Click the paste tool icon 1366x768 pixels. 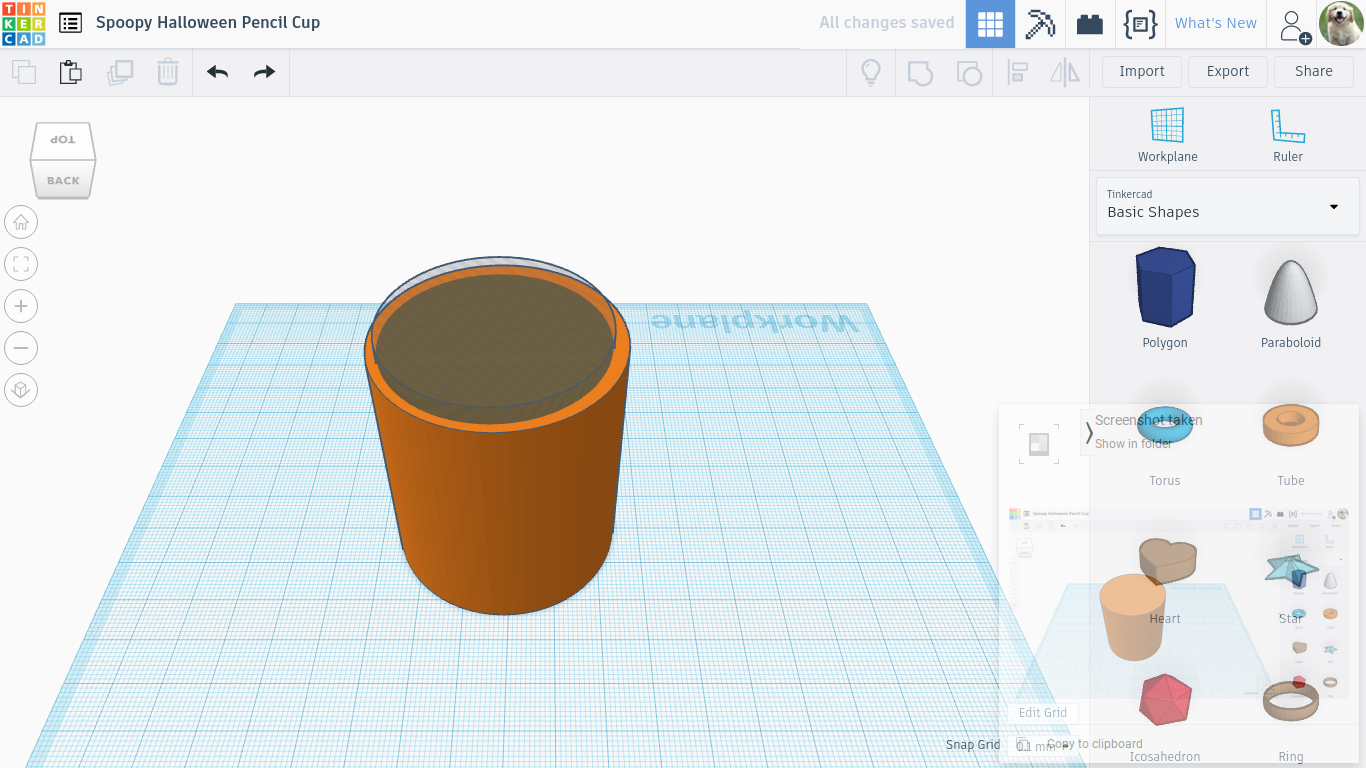point(70,72)
